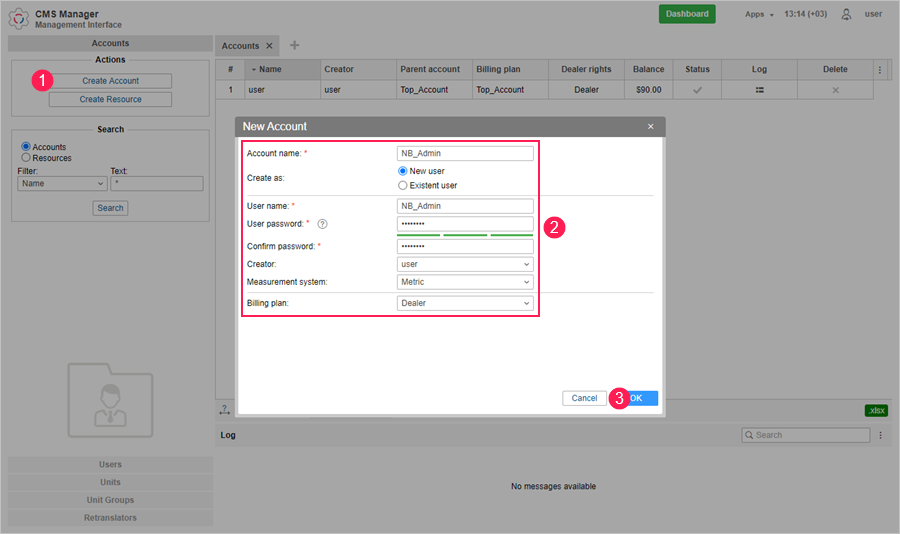Export table using the .xlsx button
900x534 pixels.
point(876,410)
